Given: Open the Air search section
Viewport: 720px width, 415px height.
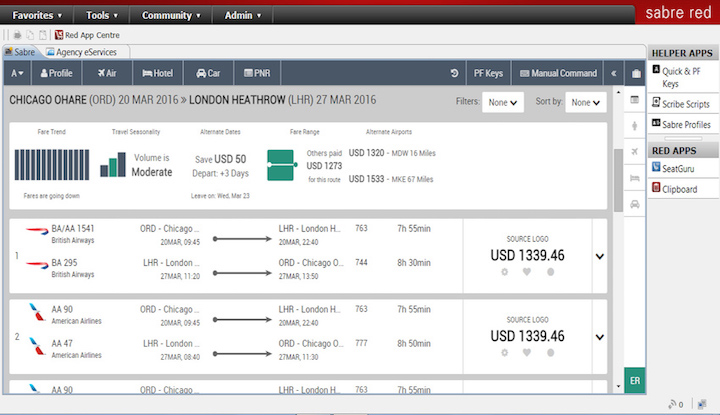Looking at the screenshot, I should point(107,73).
